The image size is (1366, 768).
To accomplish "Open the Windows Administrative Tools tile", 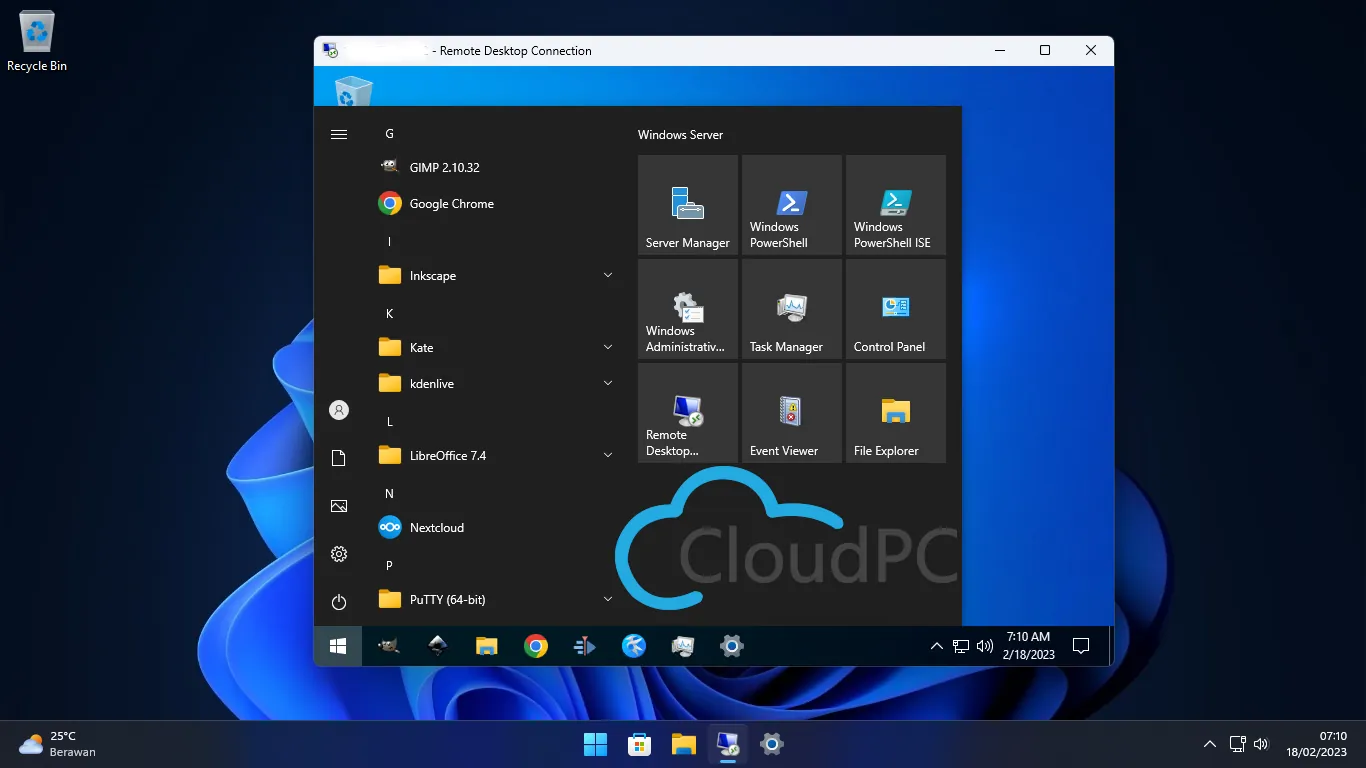I will coord(688,309).
